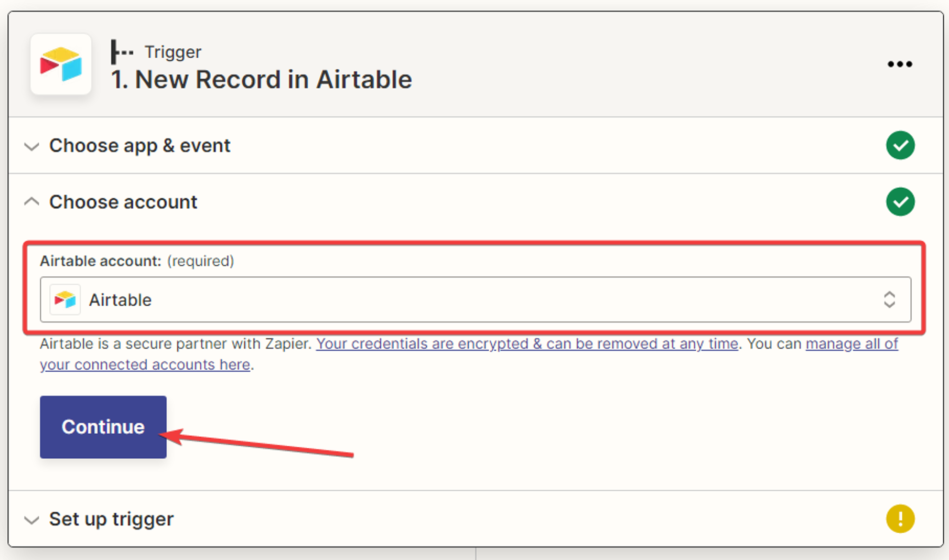This screenshot has height=560, width=949.
Task: Click the large Airtable app logo
Action: point(61,65)
